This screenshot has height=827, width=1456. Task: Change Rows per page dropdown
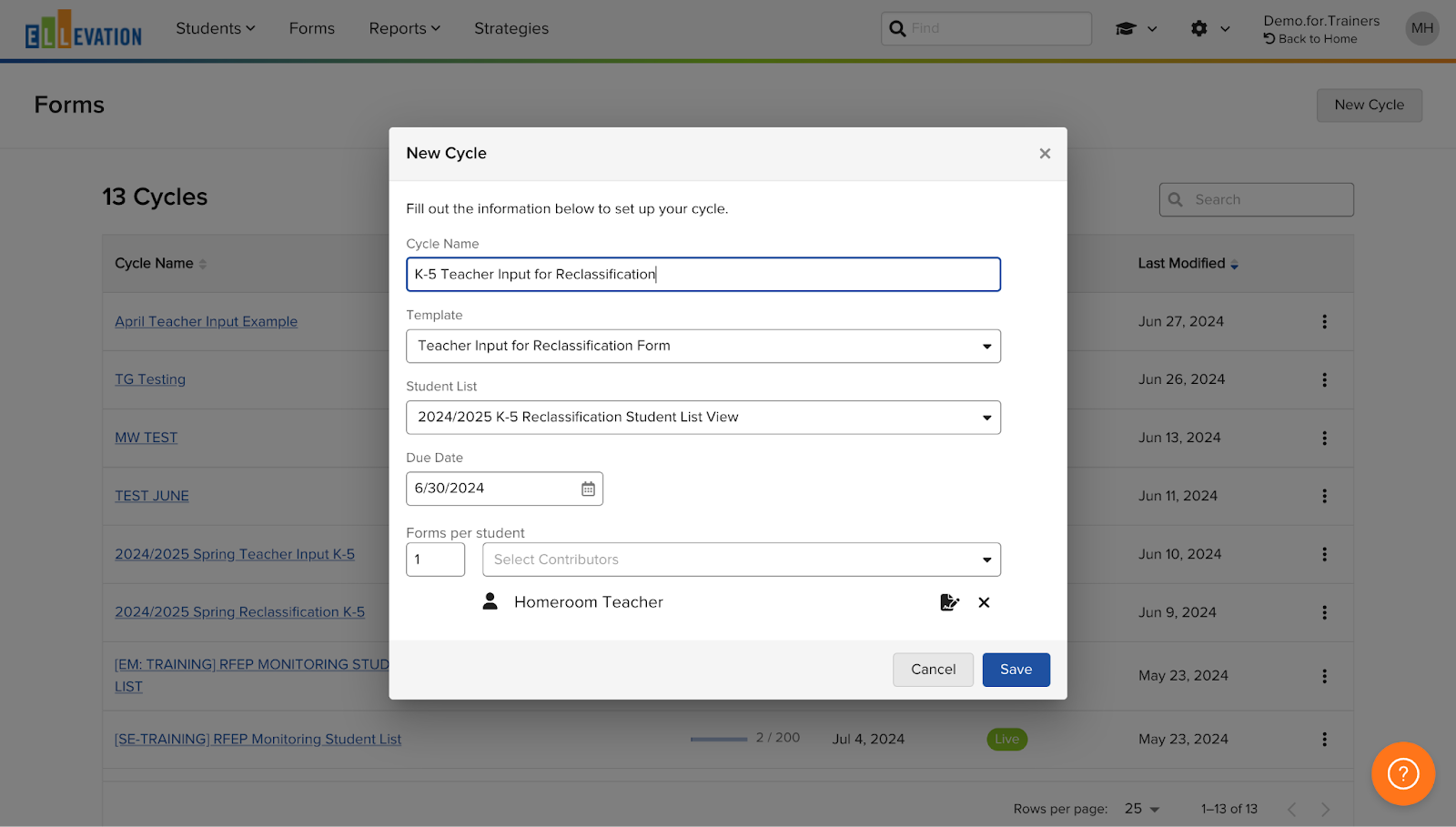(1142, 809)
